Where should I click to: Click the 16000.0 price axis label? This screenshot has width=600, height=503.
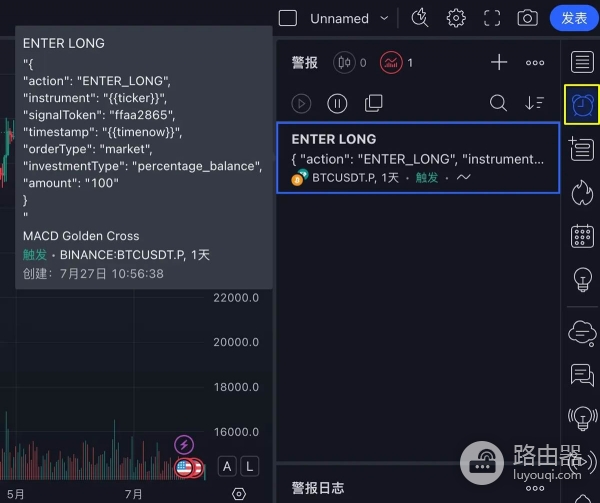tap(236, 432)
